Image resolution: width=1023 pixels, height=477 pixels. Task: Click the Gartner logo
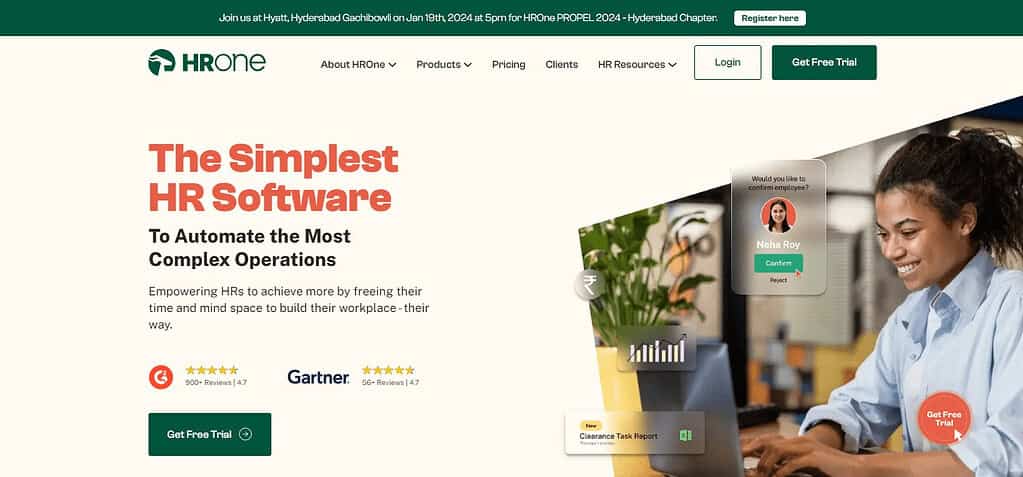click(318, 377)
